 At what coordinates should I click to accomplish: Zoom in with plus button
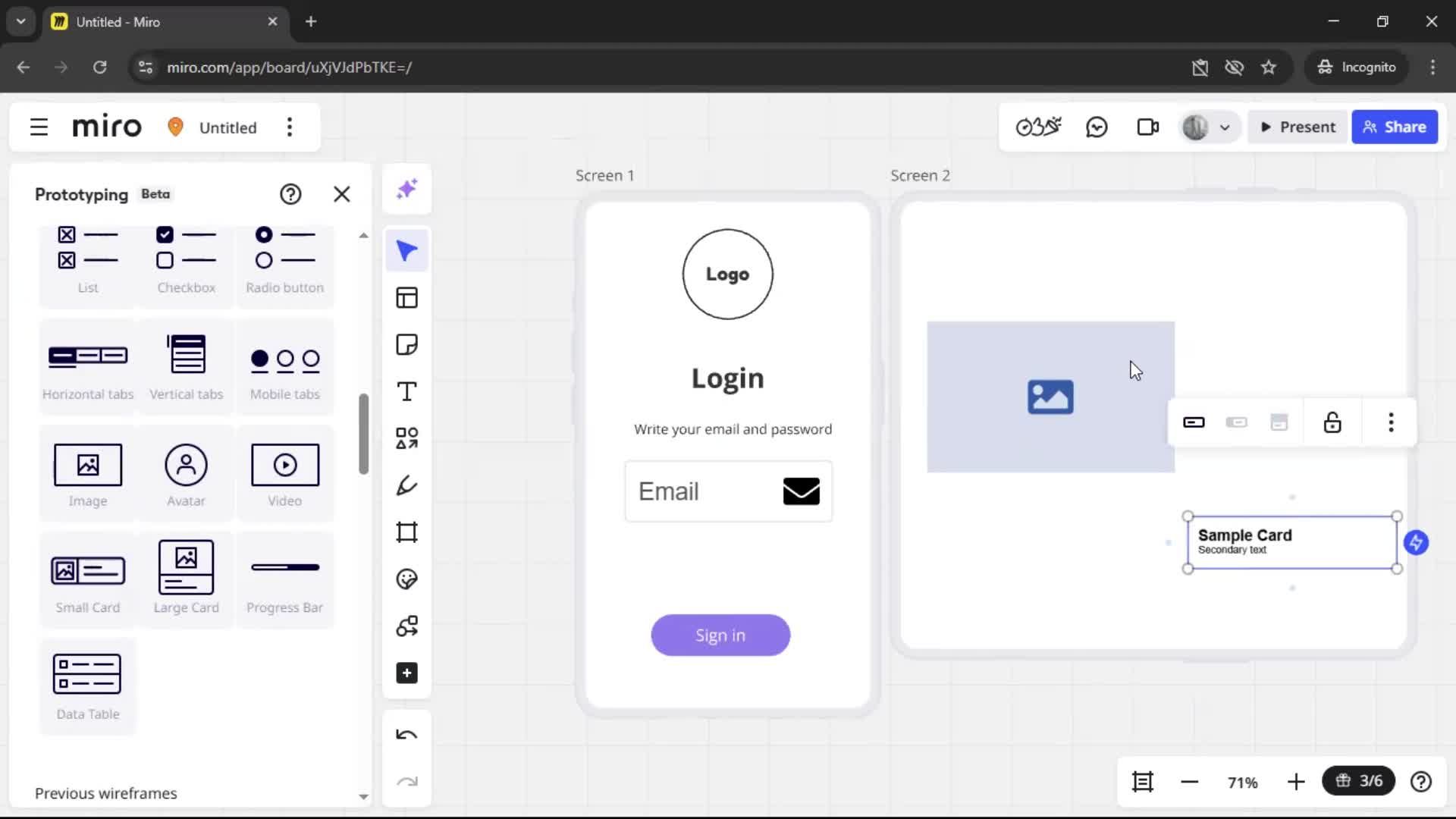pos(1296,782)
